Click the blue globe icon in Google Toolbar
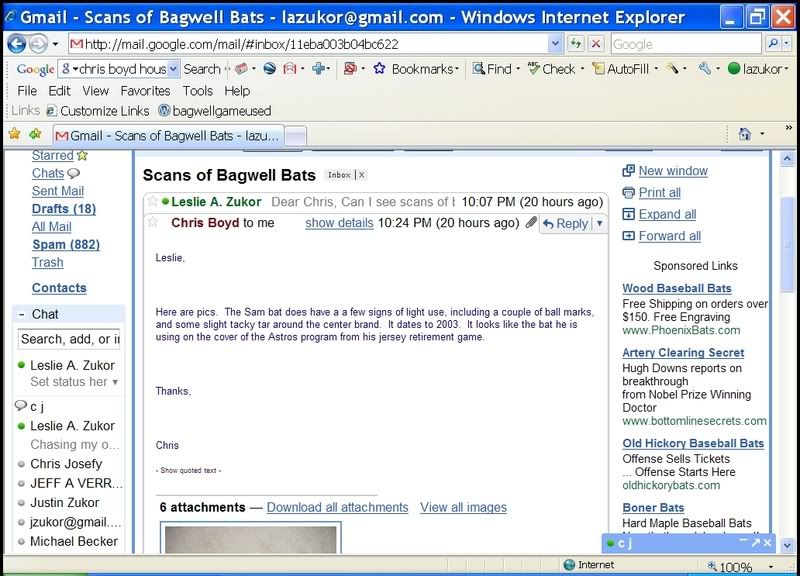800x576 pixels. coord(269,68)
